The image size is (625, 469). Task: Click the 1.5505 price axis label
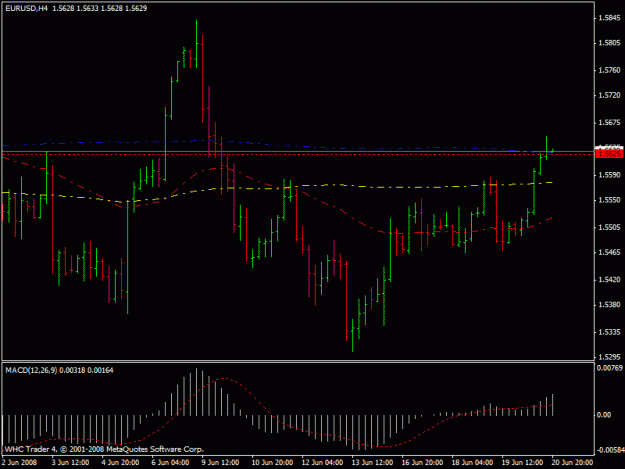(x=609, y=227)
